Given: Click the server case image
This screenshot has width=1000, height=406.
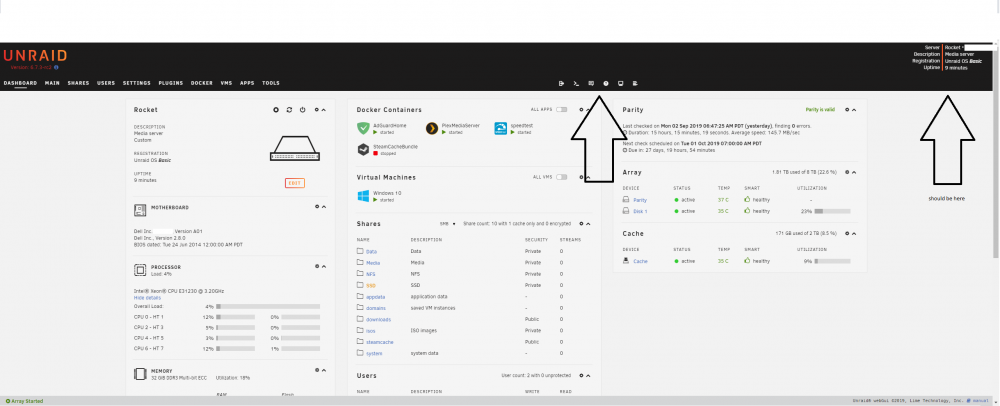Looking at the screenshot, I should coord(295,149).
